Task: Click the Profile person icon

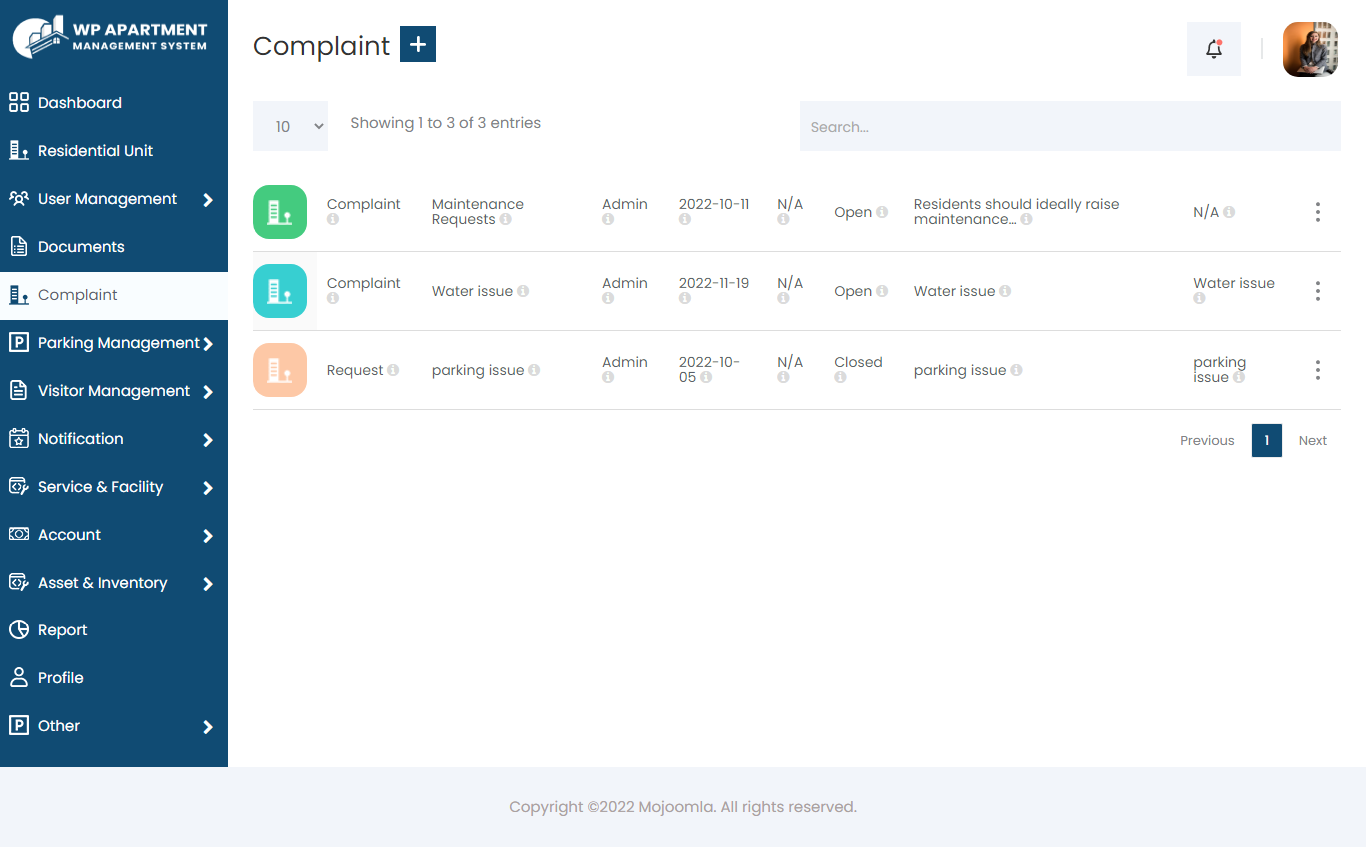Action: click(19, 677)
